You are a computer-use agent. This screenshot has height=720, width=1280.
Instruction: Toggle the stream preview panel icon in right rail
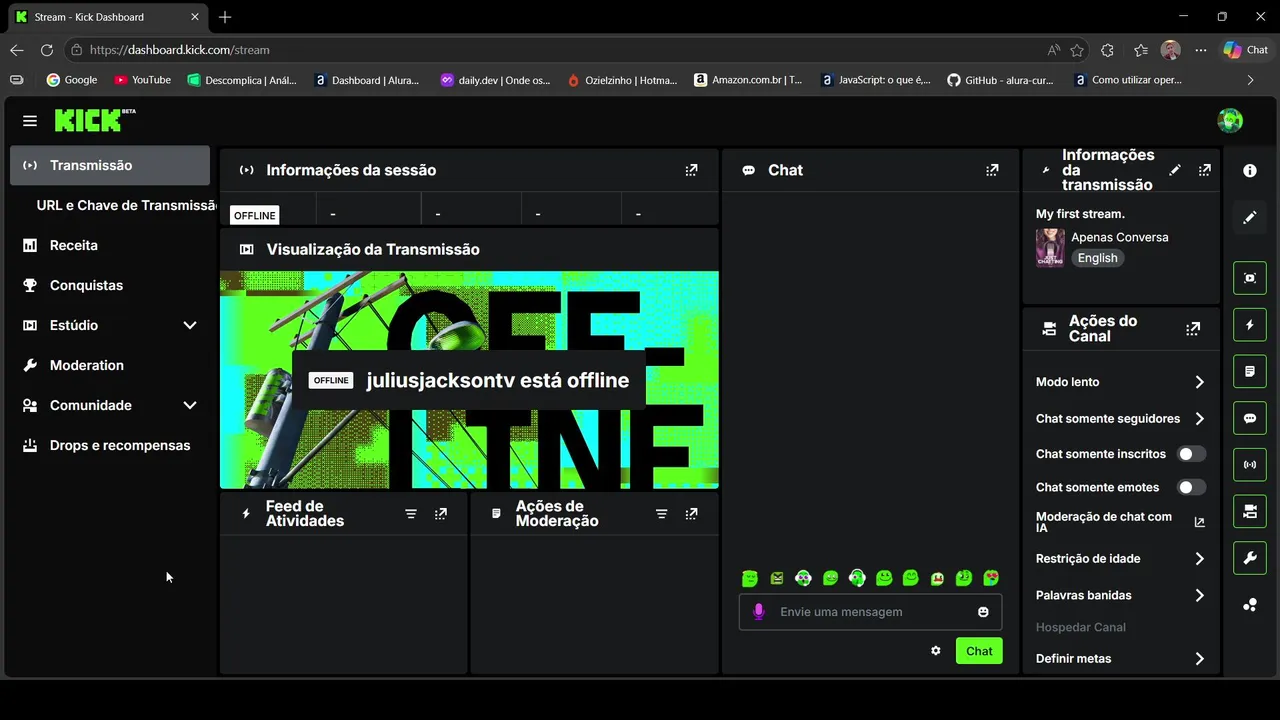[x=1250, y=278]
